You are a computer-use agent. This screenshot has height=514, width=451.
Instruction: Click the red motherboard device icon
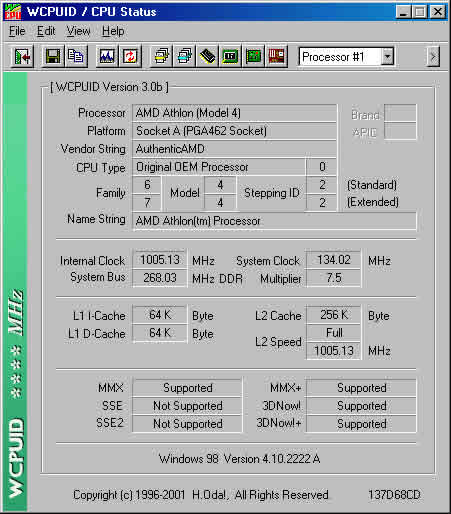(x=276, y=57)
